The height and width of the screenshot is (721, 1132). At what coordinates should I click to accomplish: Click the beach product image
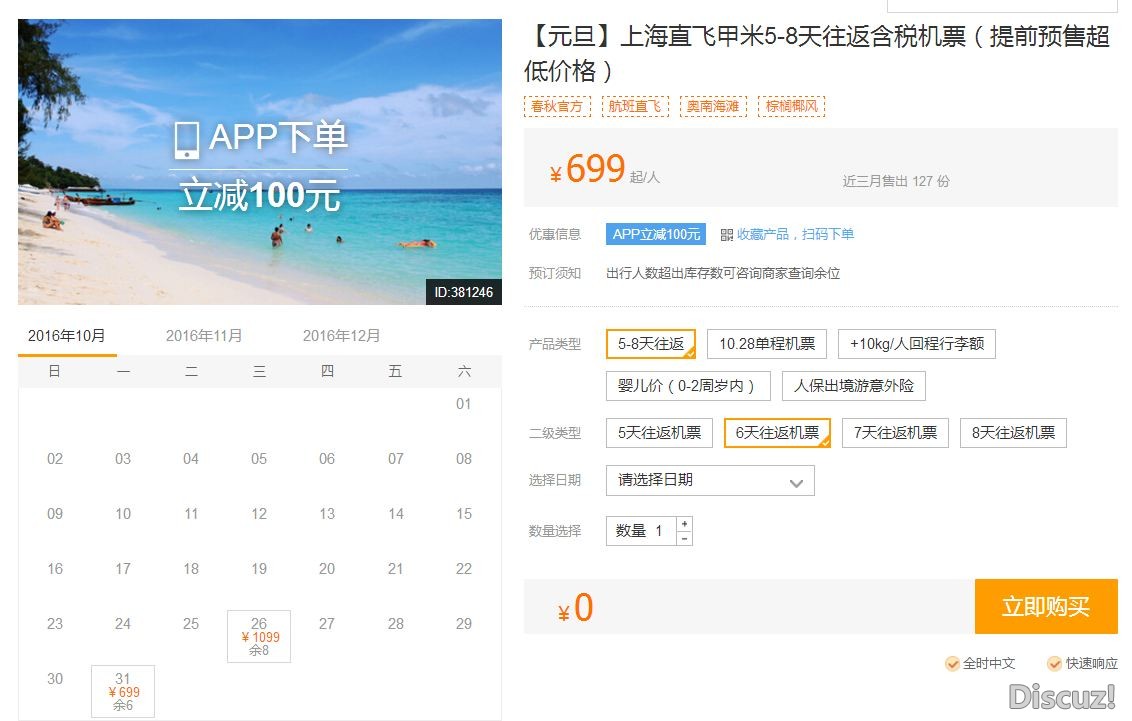point(260,162)
